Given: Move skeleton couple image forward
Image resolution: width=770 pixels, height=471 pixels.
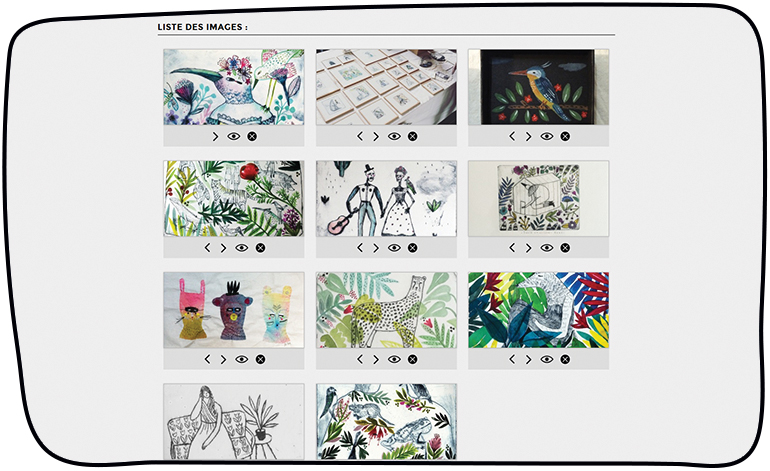Looking at the screenshot, I should point(376,248).
